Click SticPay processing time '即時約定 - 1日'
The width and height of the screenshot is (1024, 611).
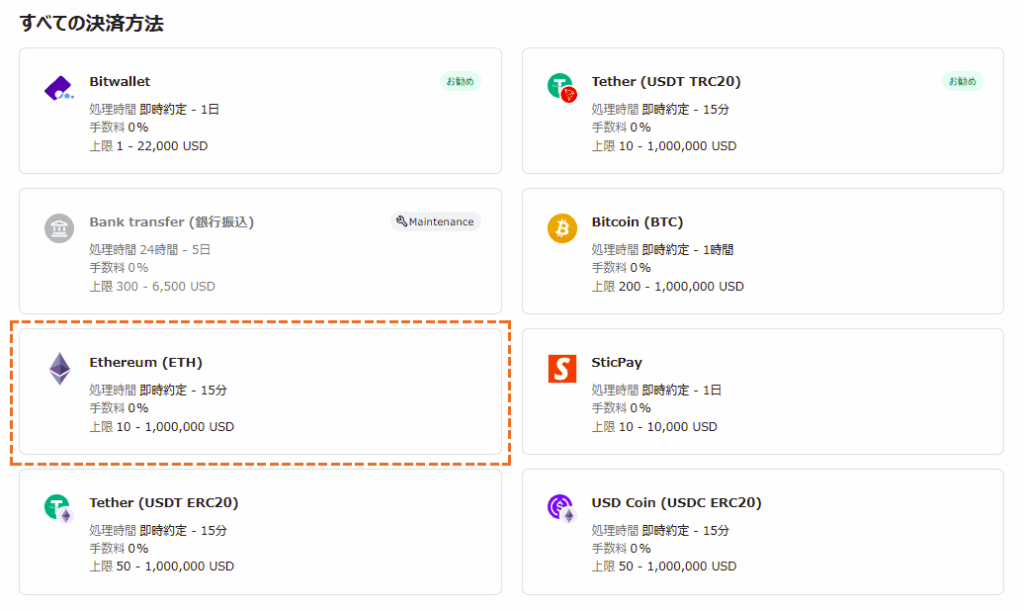682,390
